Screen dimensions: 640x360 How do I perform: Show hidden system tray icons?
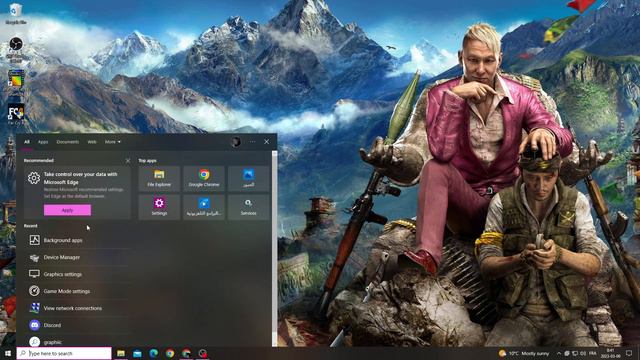(x=559, y=353)
